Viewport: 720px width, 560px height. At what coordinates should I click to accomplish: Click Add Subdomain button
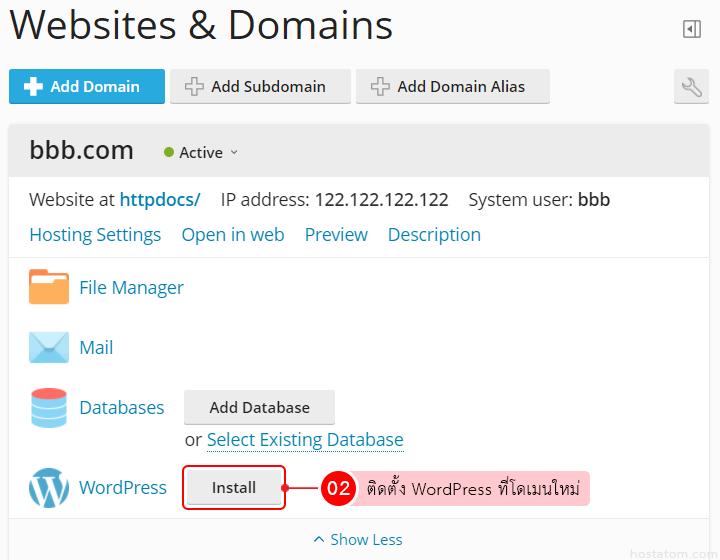[x=260, y=87]
